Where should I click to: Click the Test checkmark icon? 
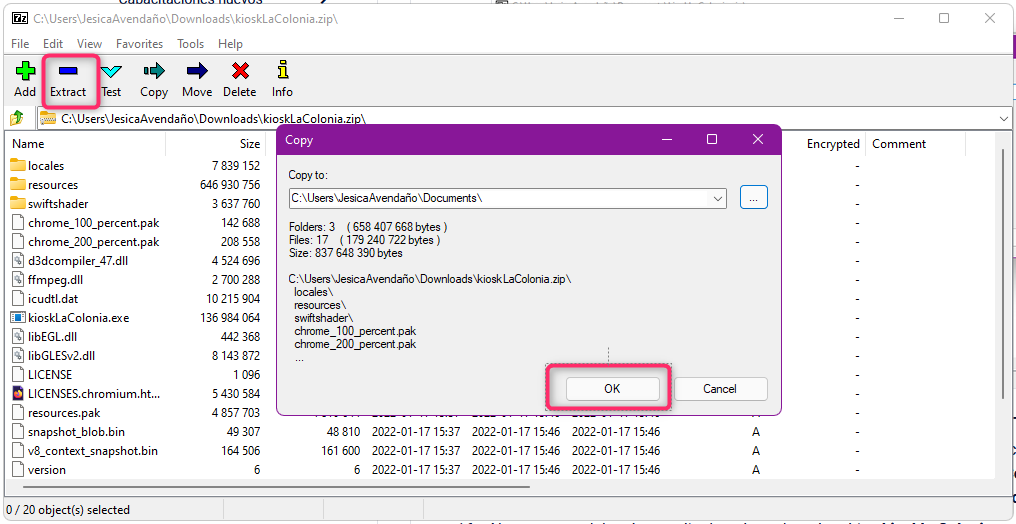tap(111, 72)
